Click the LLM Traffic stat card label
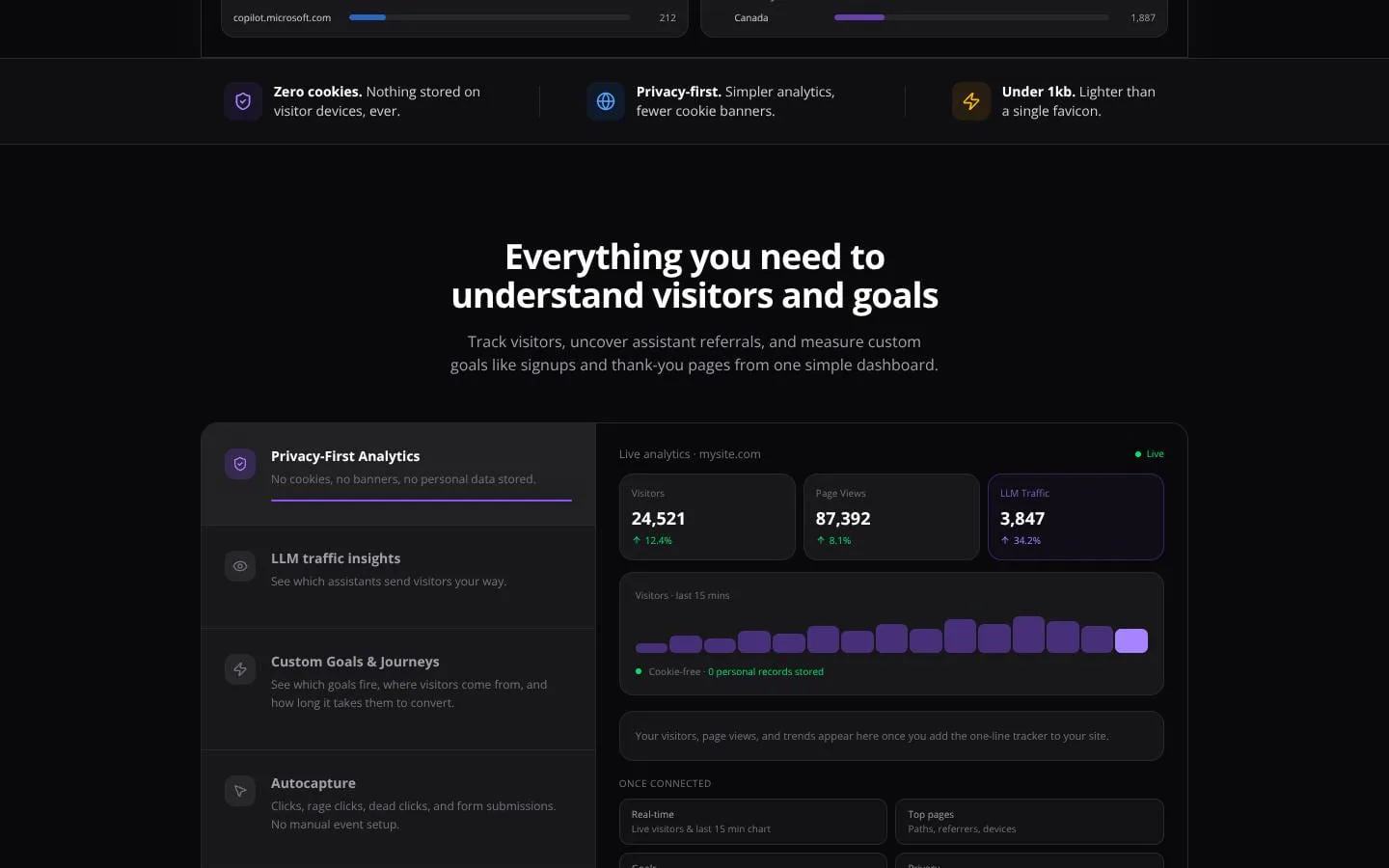The image size is (1389, 868). click(1024, 494)
